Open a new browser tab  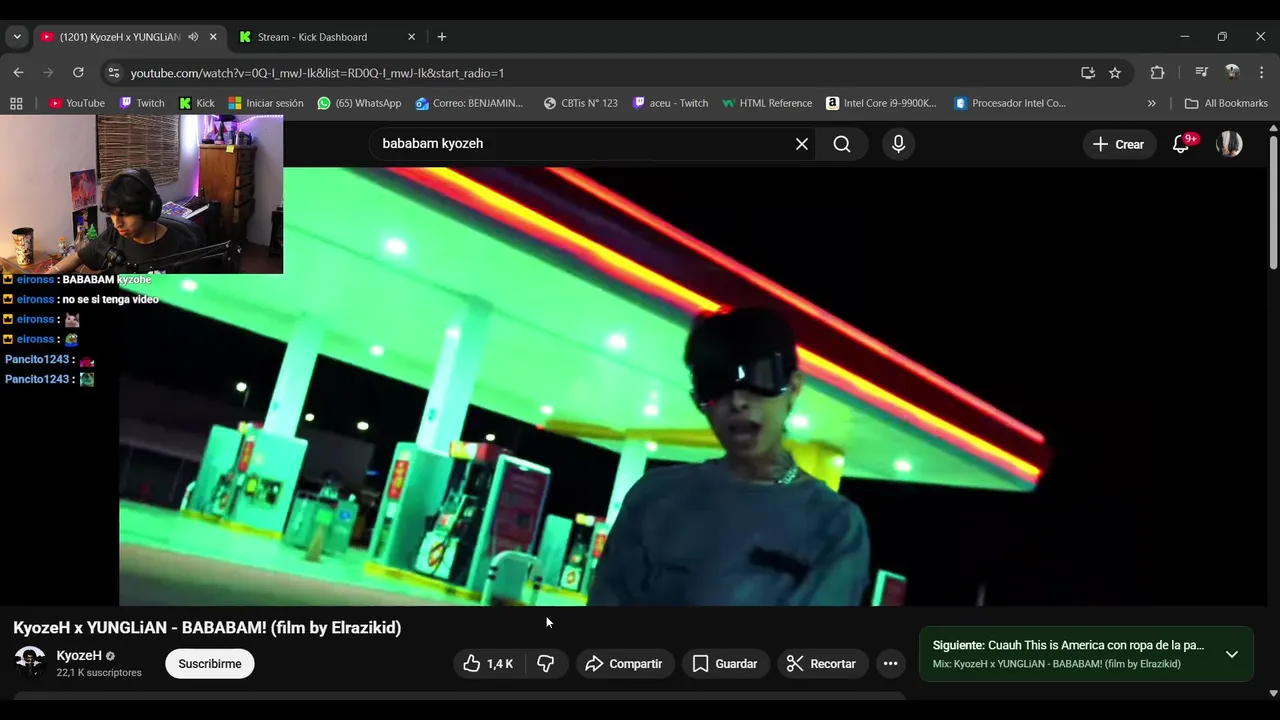point(442,37)
